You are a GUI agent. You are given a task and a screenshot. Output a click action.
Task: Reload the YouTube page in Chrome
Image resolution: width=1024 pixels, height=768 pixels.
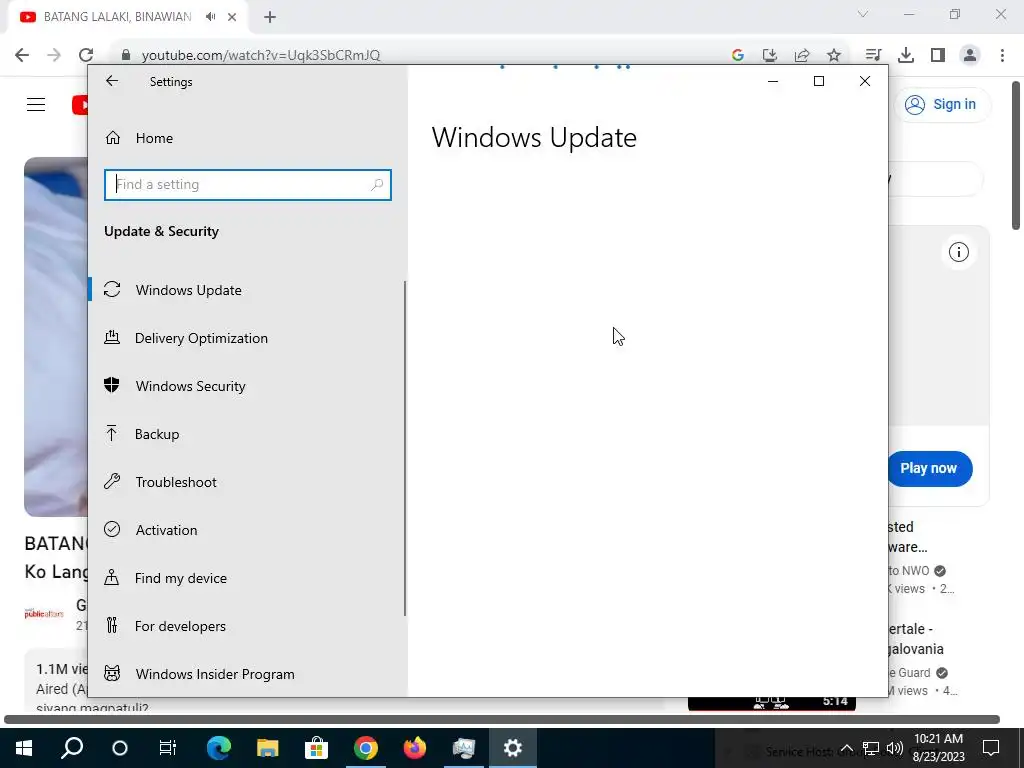(x=86, y=55)
